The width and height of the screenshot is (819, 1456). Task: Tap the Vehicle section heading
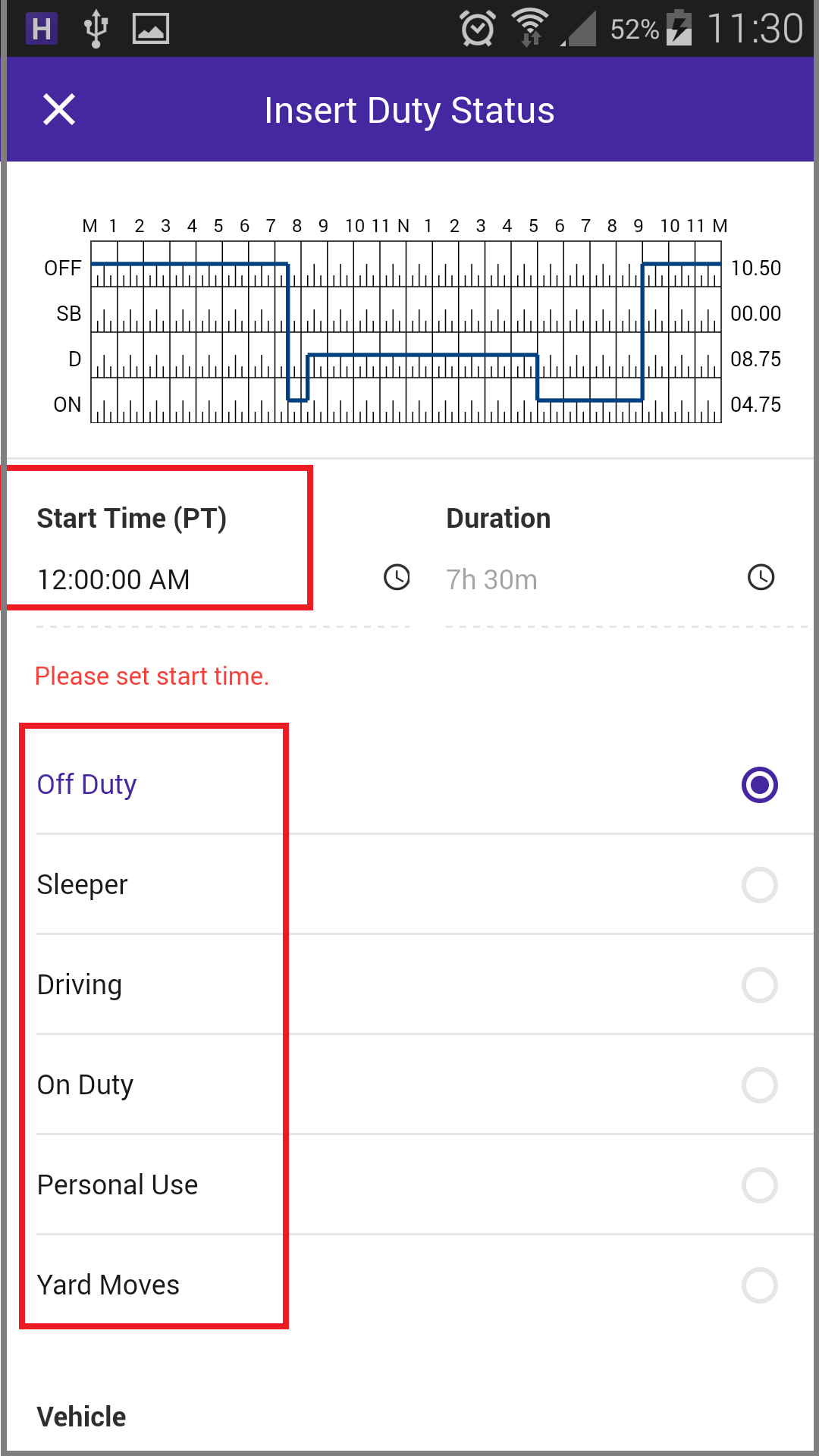tap(81, 1417)
